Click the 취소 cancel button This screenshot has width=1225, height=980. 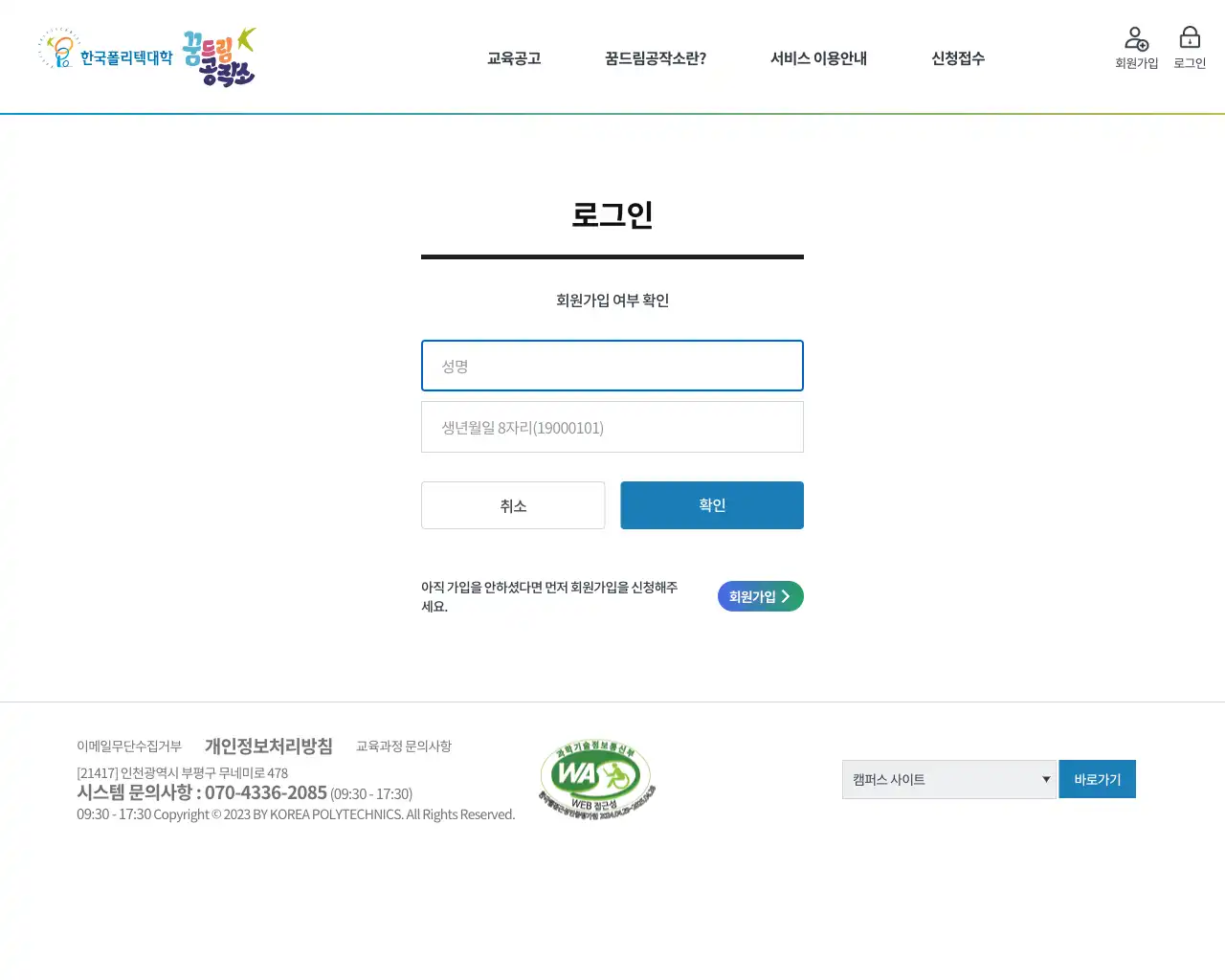click(x=513, y=505)
